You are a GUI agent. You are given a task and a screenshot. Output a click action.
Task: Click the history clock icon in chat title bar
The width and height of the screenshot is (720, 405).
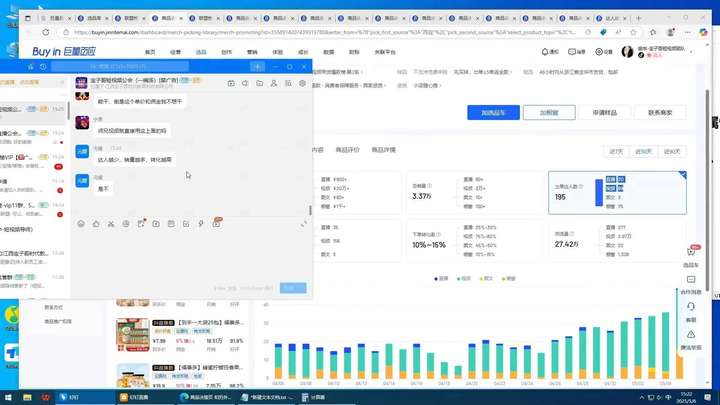43,67
